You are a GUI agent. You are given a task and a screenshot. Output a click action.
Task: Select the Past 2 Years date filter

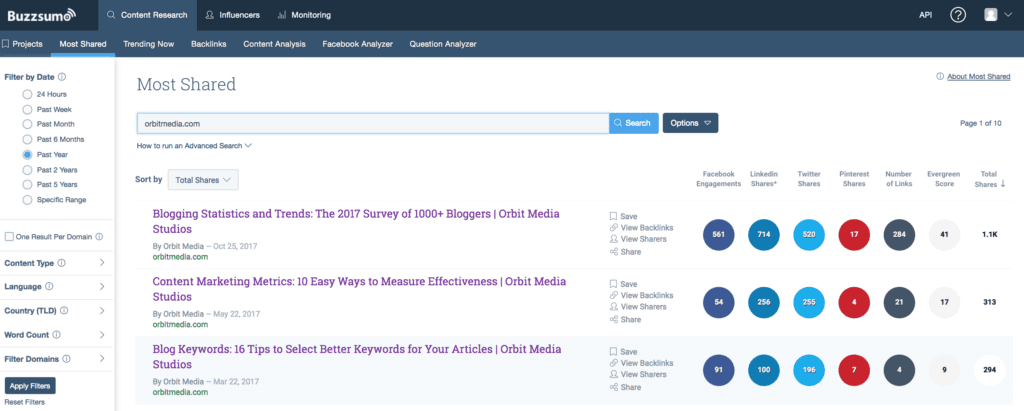pyautogui.click(x=27, y=170)
